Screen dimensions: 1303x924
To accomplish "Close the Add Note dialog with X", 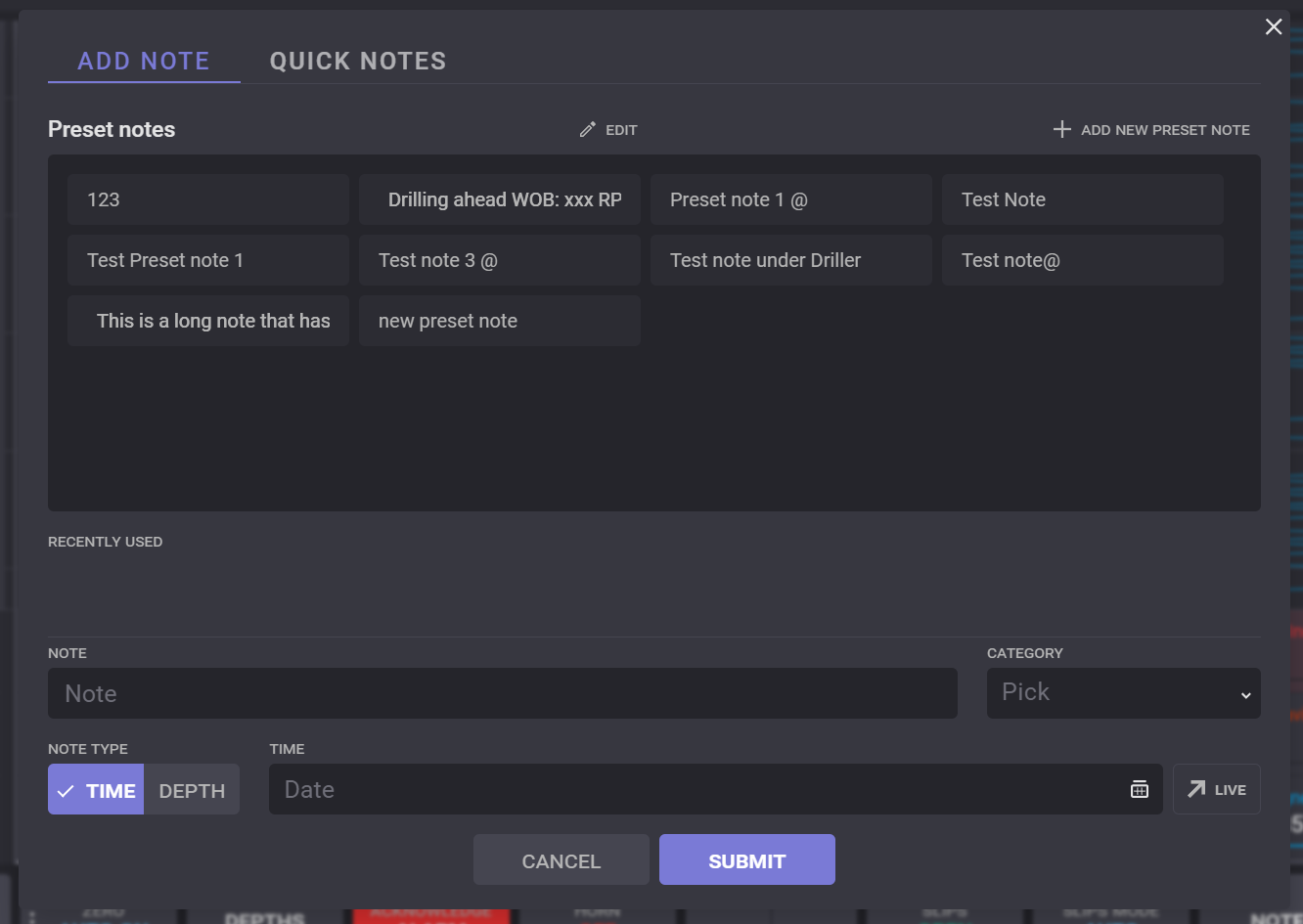I will click(1273, 27).
